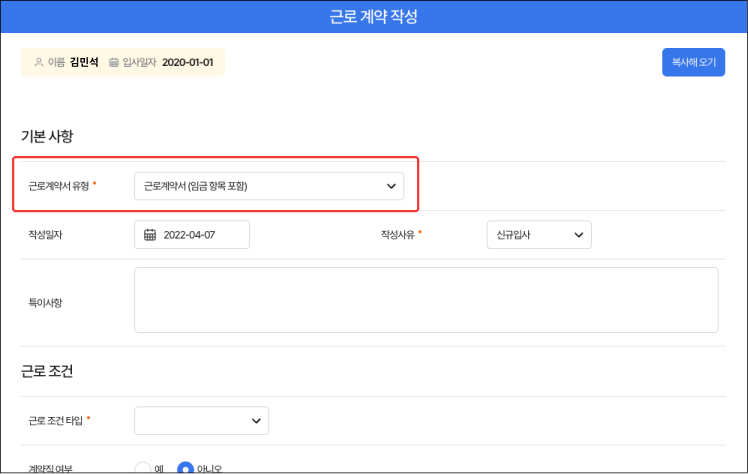
Task: Click the 근로 계약 작성 header title
Action: 373,17
